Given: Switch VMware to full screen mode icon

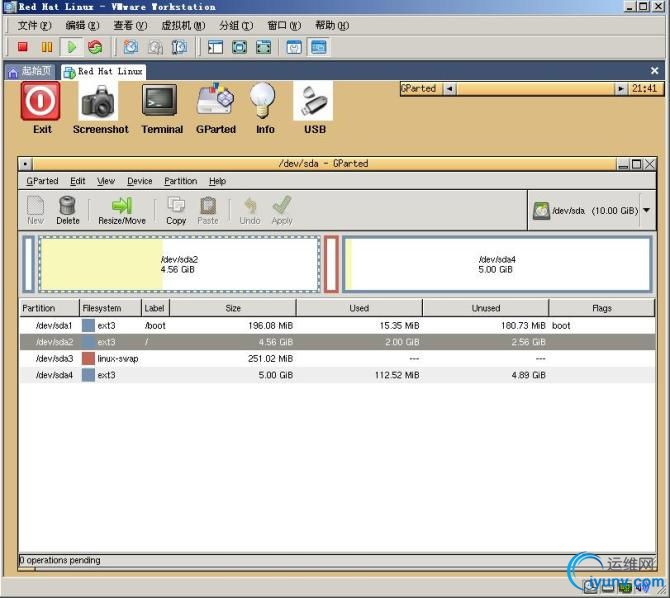Looking at the screenshot, I should (239, 47).
